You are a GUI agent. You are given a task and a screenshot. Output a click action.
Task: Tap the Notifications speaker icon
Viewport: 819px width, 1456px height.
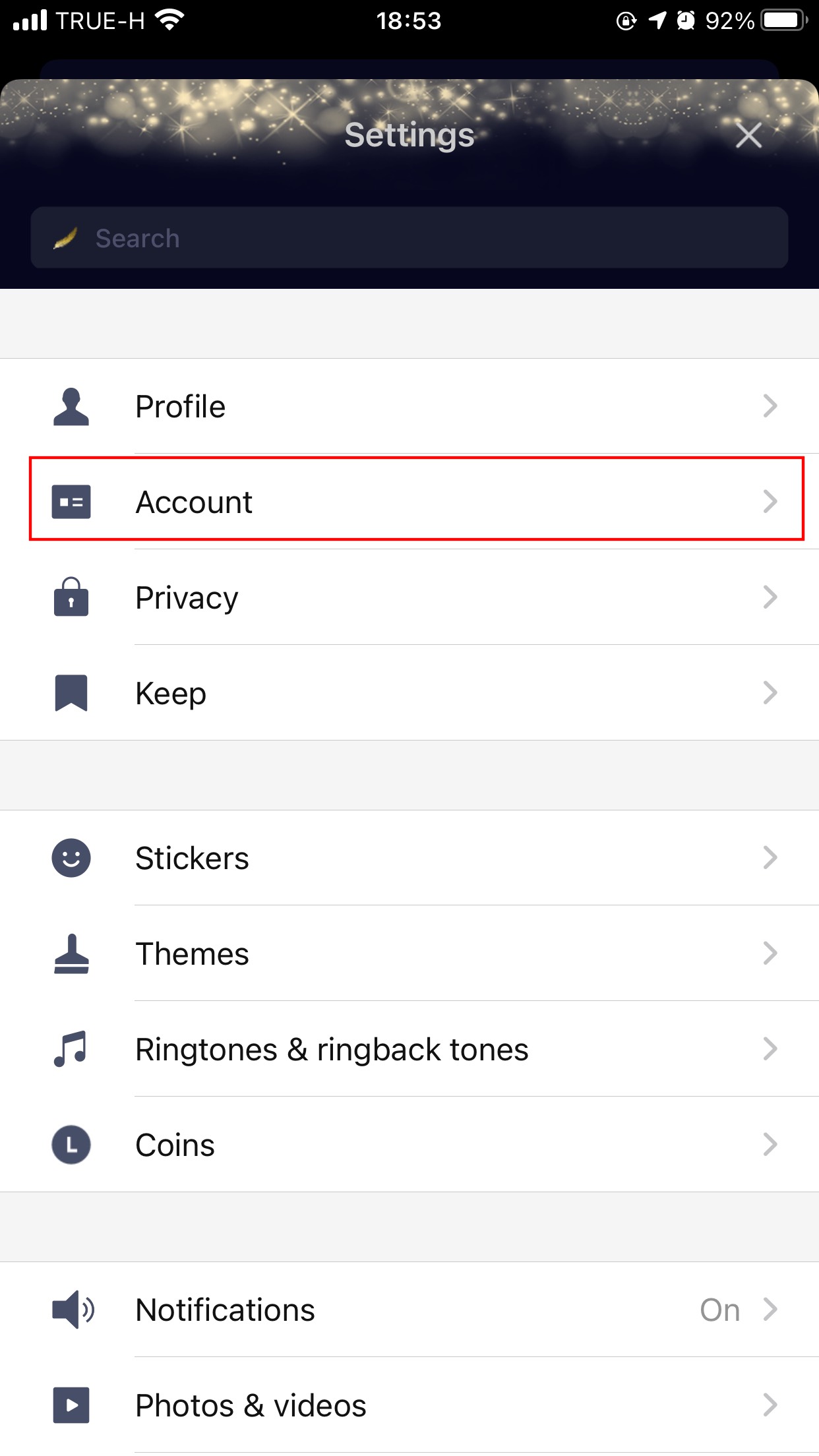[x=73, y=1309]
